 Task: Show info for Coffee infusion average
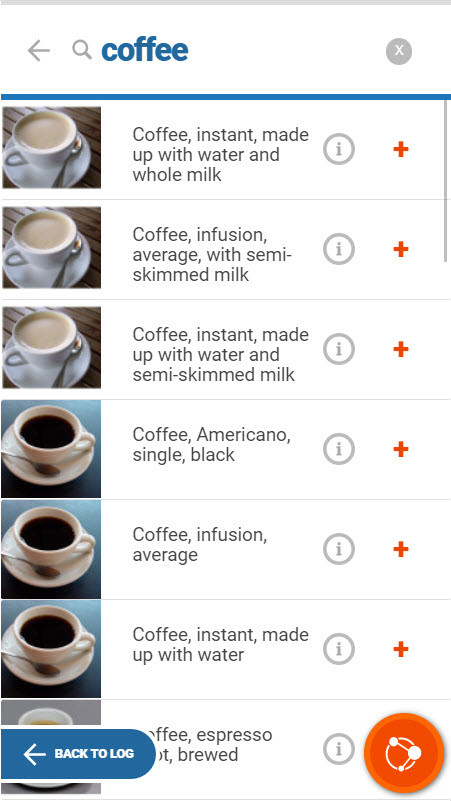338,549
